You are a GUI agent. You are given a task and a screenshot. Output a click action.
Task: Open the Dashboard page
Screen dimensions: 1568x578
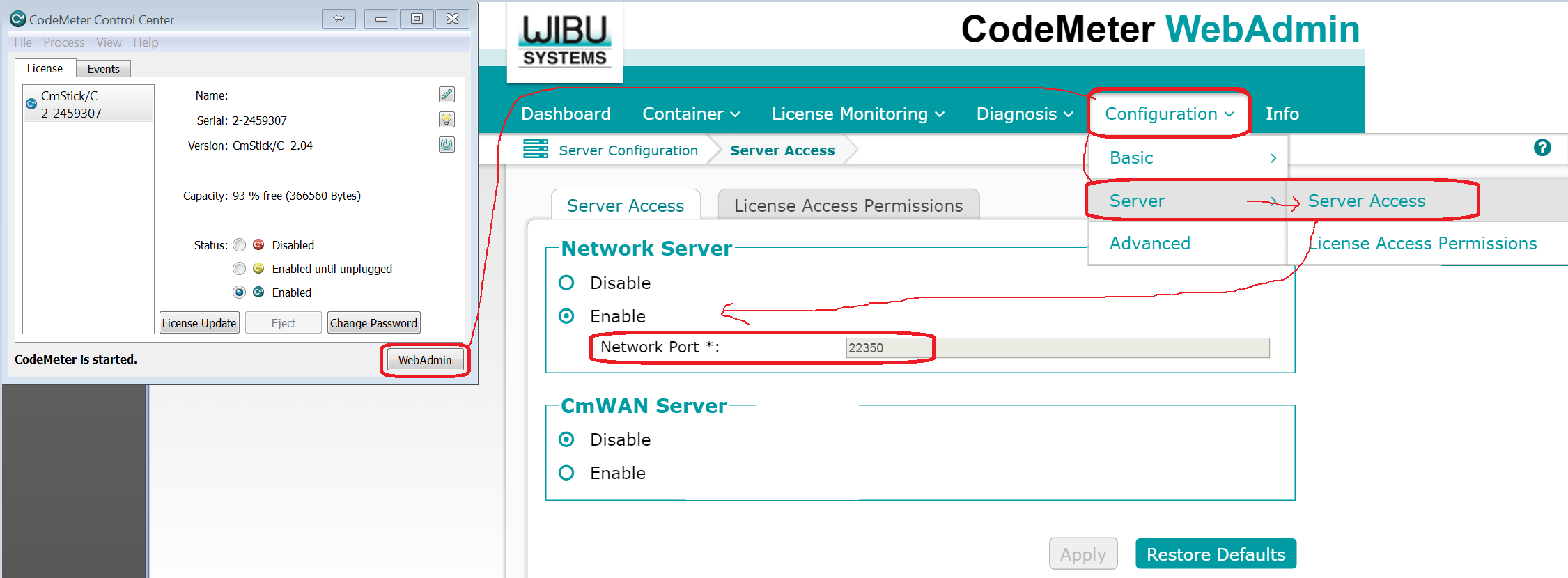click(566, 114)
